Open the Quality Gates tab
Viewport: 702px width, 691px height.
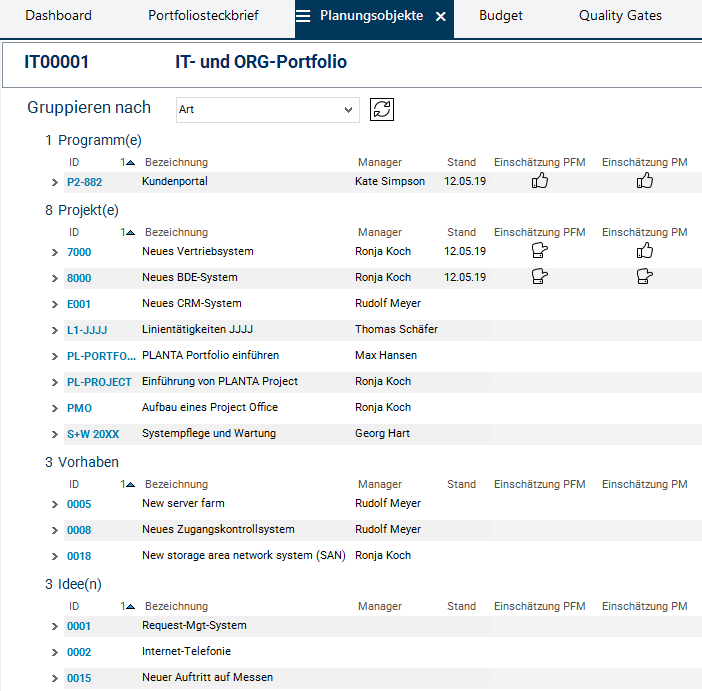pyautogui.click(x=620, y=16)
